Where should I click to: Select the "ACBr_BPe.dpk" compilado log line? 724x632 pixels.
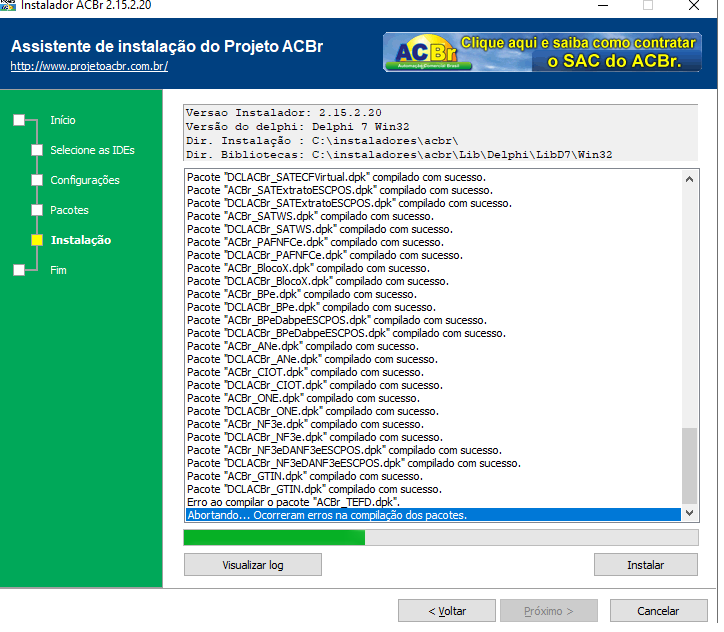(x=433, y=295)
